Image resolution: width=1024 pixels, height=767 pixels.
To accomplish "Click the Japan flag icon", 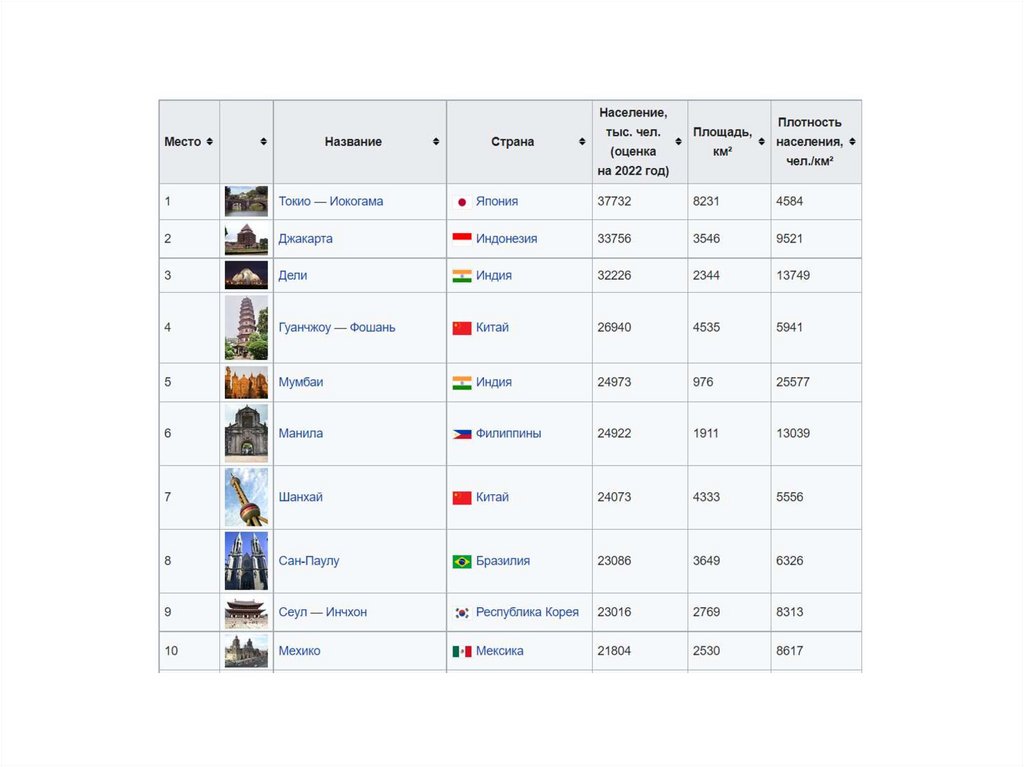I will point(462,202).
